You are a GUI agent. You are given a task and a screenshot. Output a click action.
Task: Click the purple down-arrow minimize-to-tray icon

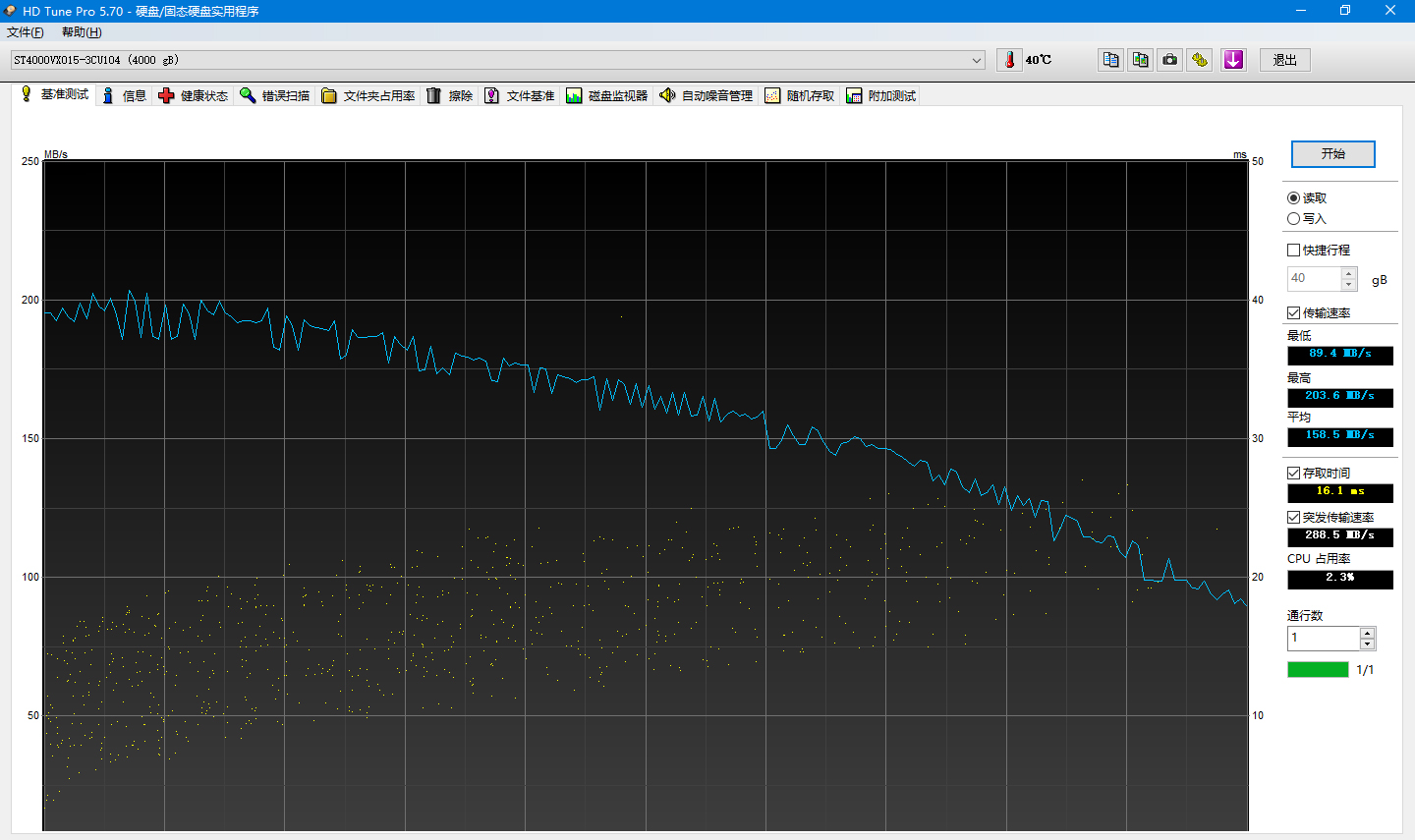point(1233,60)
